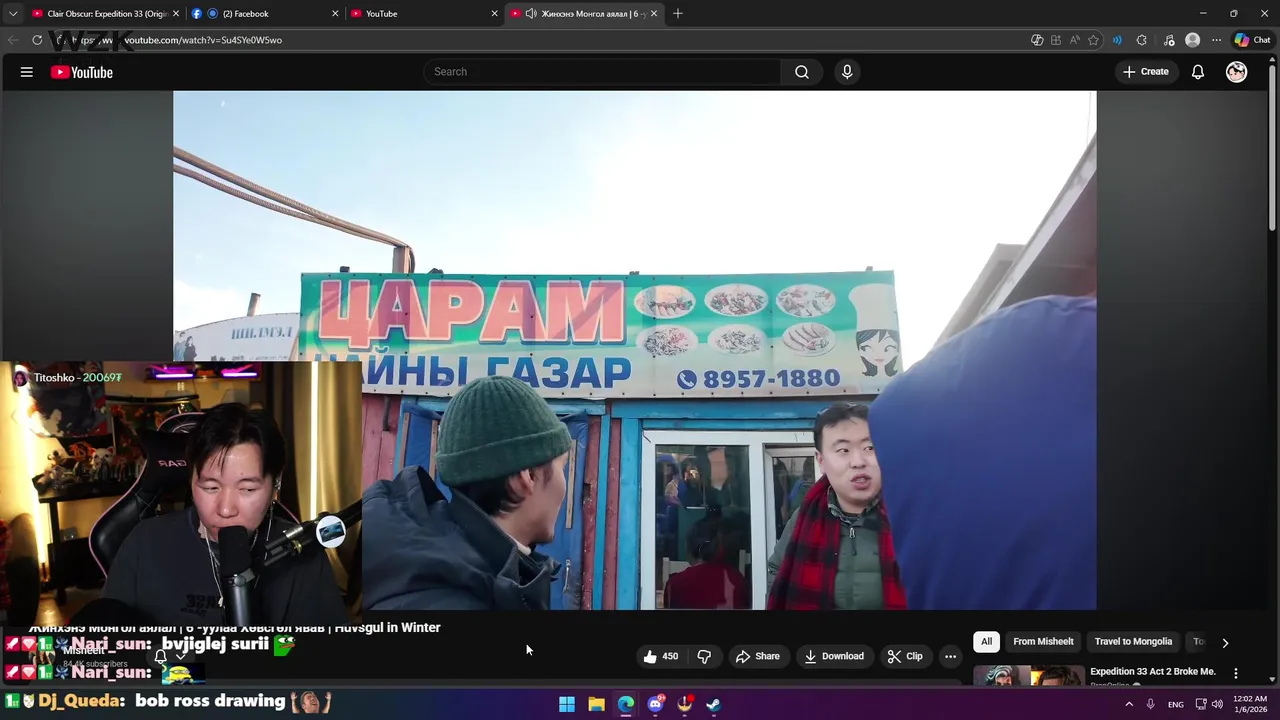The width and height of the screenshot is (1280, 720).
Task: Like the video with 450 likes
Action: coord(661,656)
